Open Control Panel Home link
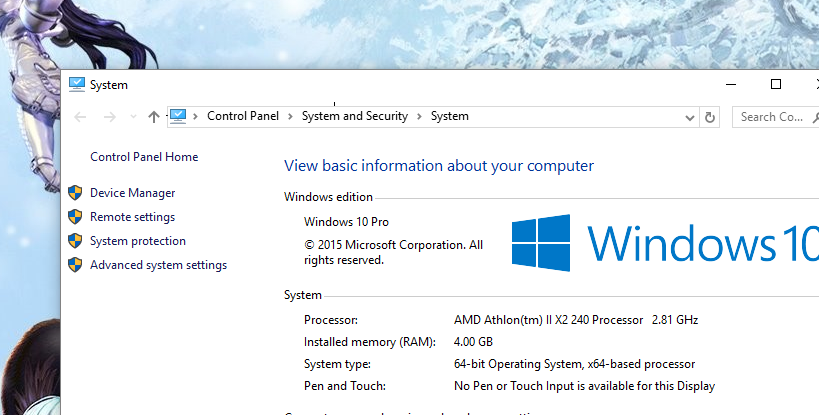819x415 pixels. (x=144, y=157)
